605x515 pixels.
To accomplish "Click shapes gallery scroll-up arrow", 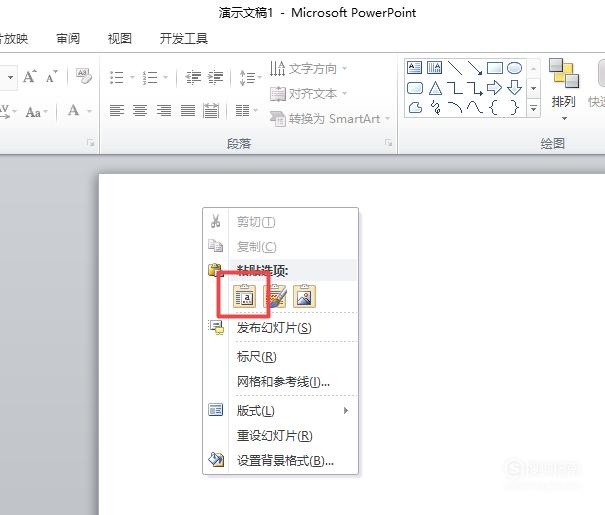I will [534, 69].
